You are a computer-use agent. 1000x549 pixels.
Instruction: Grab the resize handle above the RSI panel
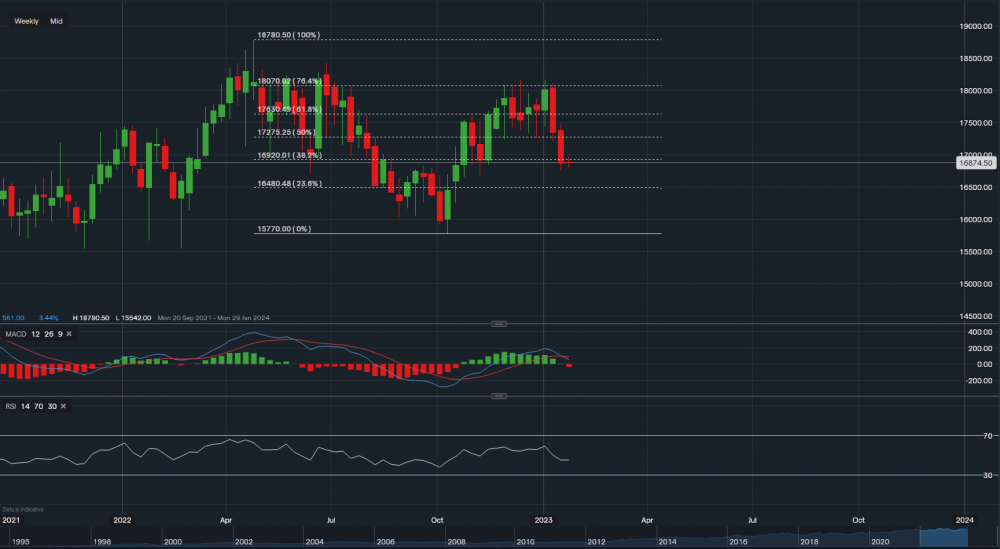(499, 396)
